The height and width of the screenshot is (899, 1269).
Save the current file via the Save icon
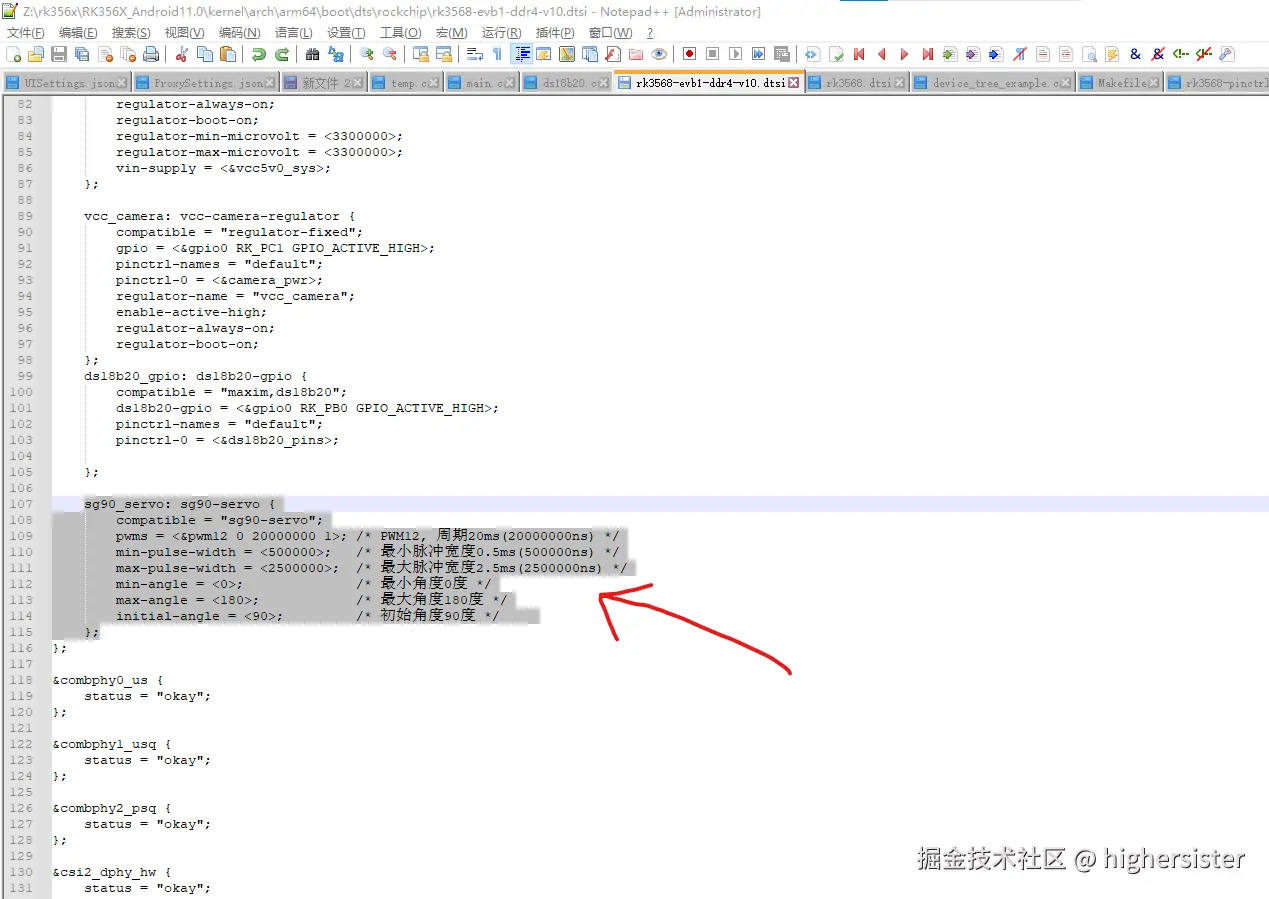[x=58, y=54]
